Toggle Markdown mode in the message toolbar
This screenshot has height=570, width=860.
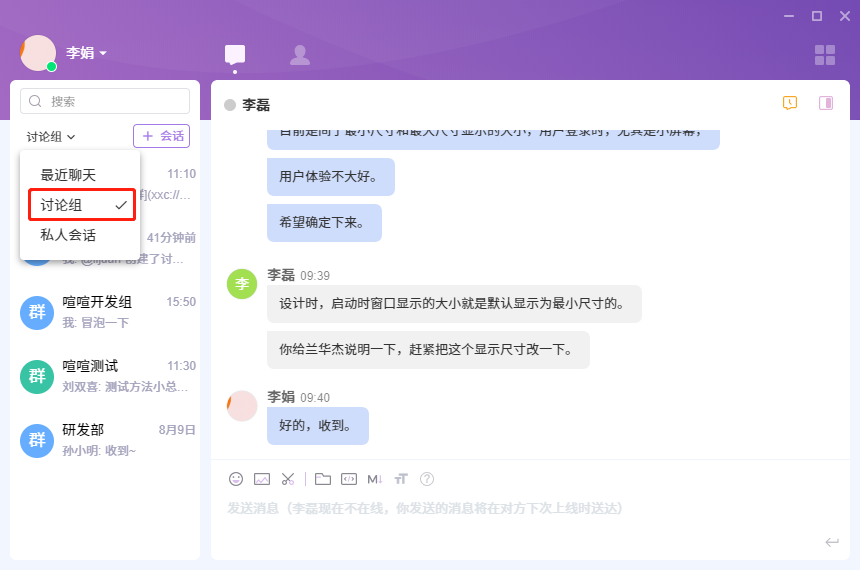point(375,479)
